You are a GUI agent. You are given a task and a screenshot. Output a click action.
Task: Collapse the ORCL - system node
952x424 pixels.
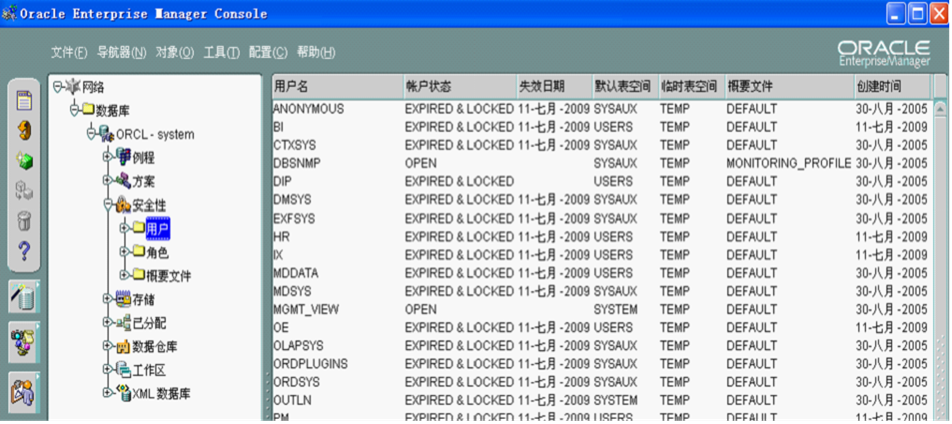coord(92,134)
